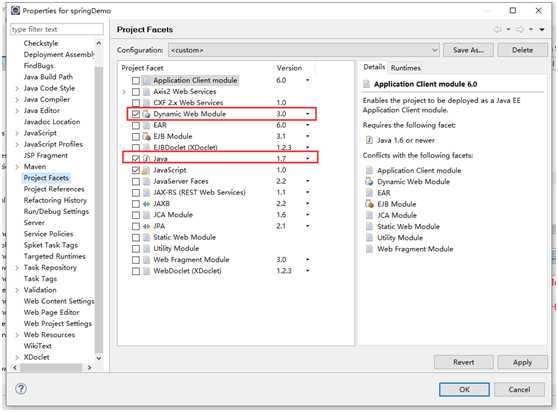Click the type filter text field
This screenshot has width=558, height=412.
(x=57, y=30)
